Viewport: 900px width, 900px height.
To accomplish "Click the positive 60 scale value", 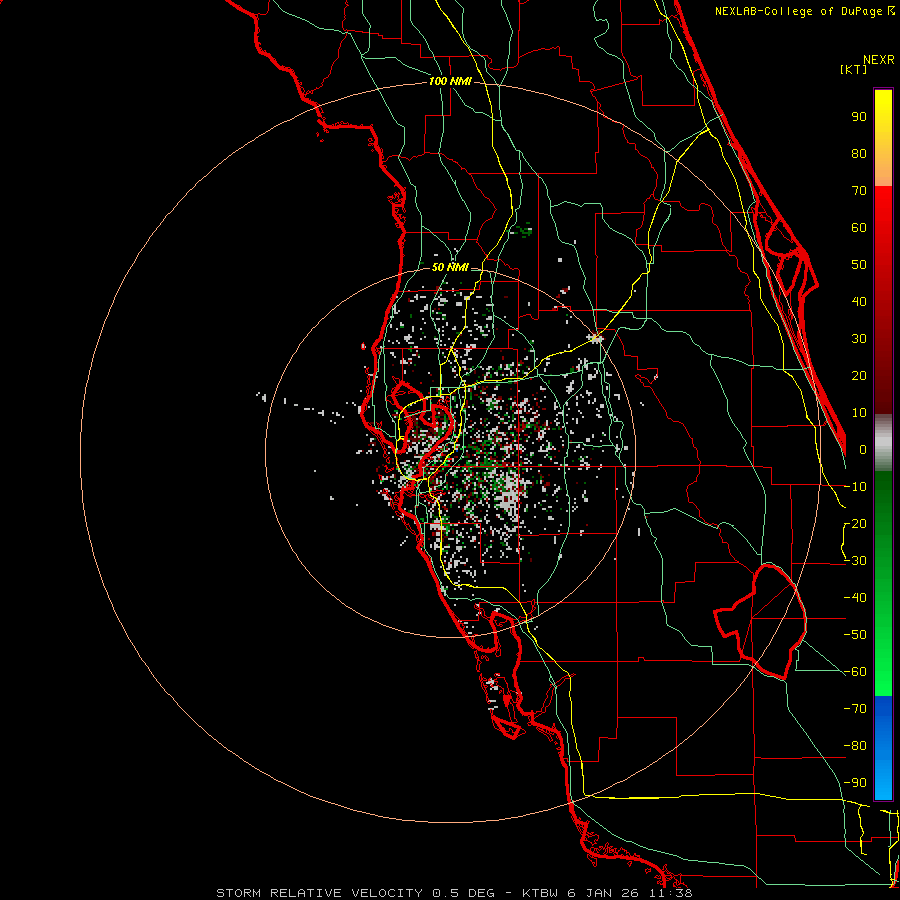I will point(859,228).
